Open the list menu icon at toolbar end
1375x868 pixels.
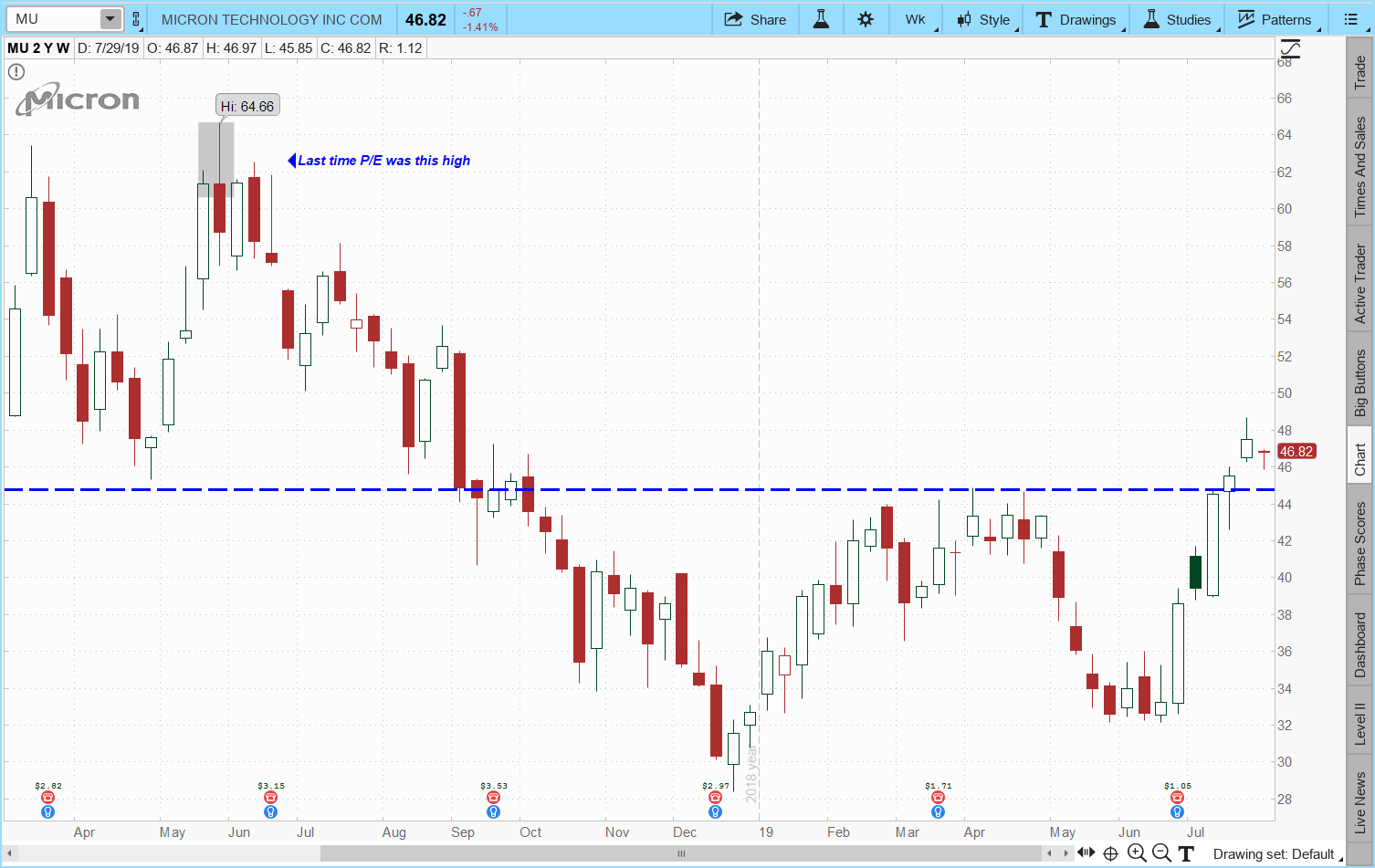(x=1351, y=19)
